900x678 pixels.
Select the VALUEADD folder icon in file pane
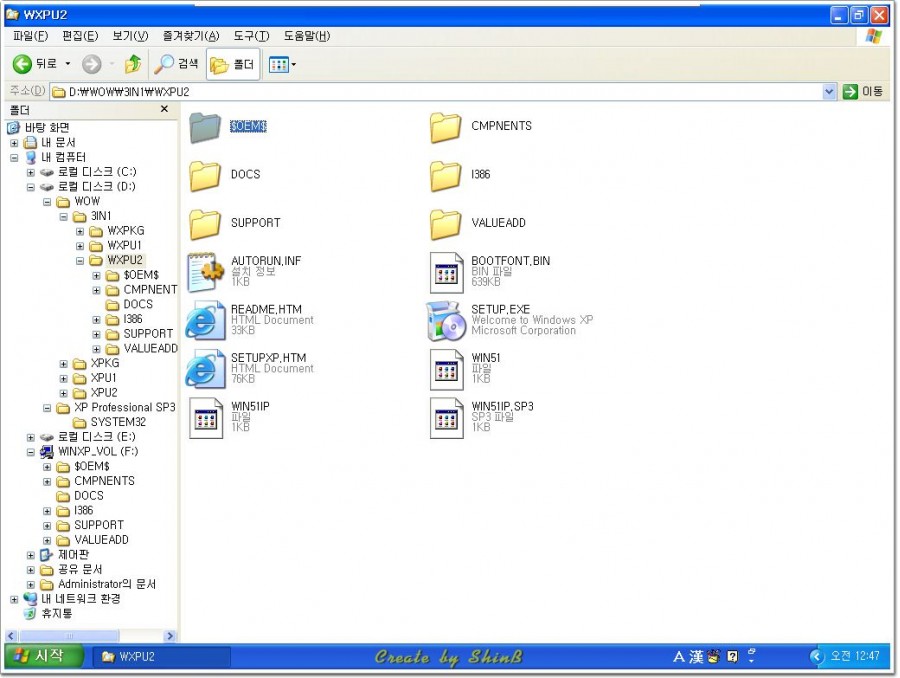coord(445,223)
